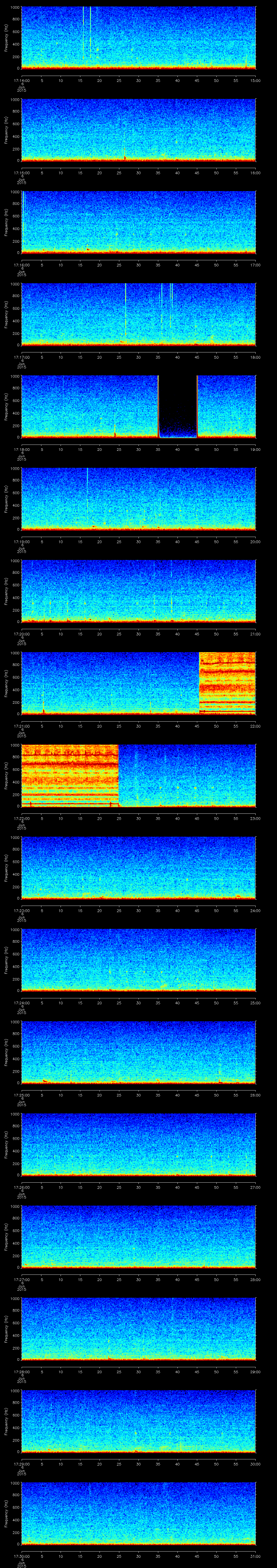
Task: Click the "35" tick label under the 17:18:00 panel
Action: (x=158, y=449)
